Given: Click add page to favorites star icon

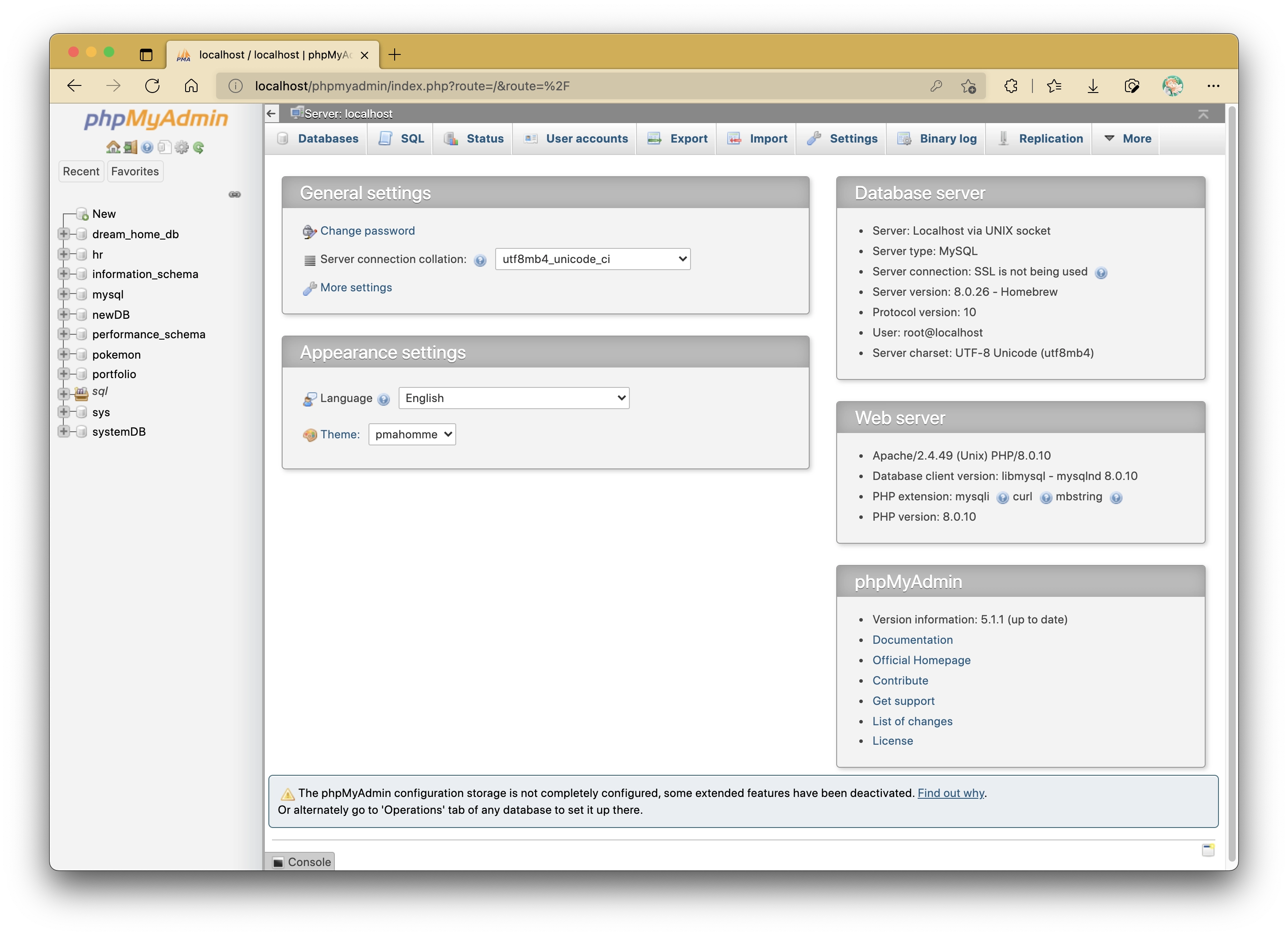Looking at the screenshot, I should (x=968, y=86).
